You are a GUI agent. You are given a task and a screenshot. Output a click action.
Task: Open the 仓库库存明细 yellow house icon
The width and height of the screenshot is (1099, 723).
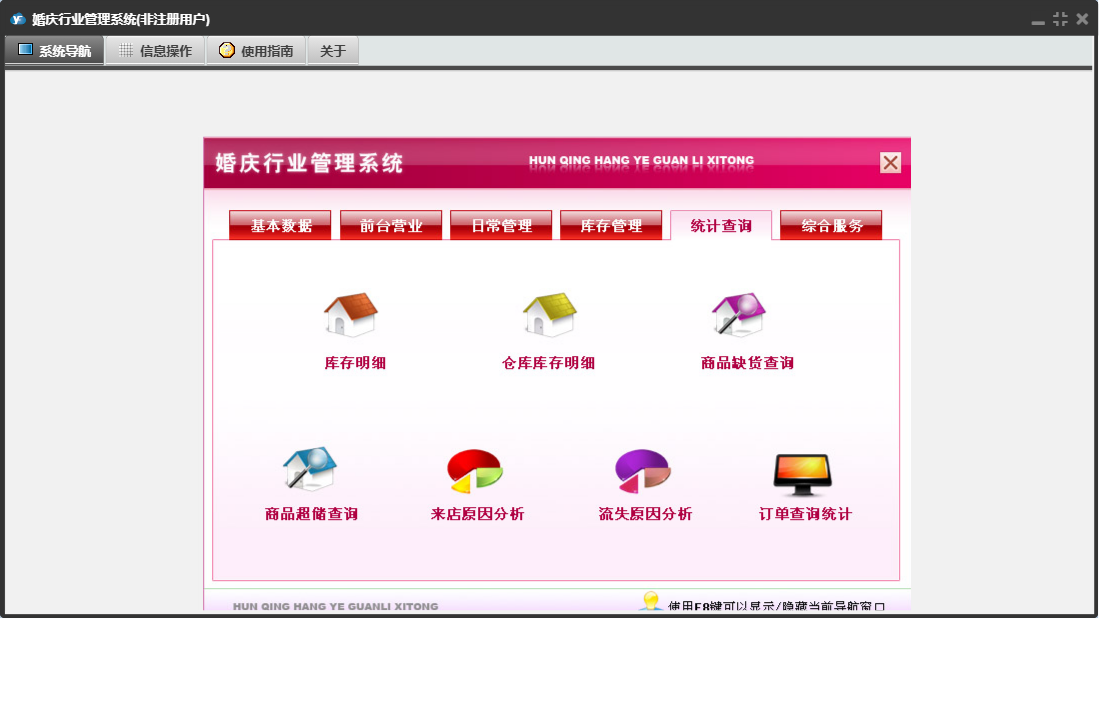tap(549, 315)
